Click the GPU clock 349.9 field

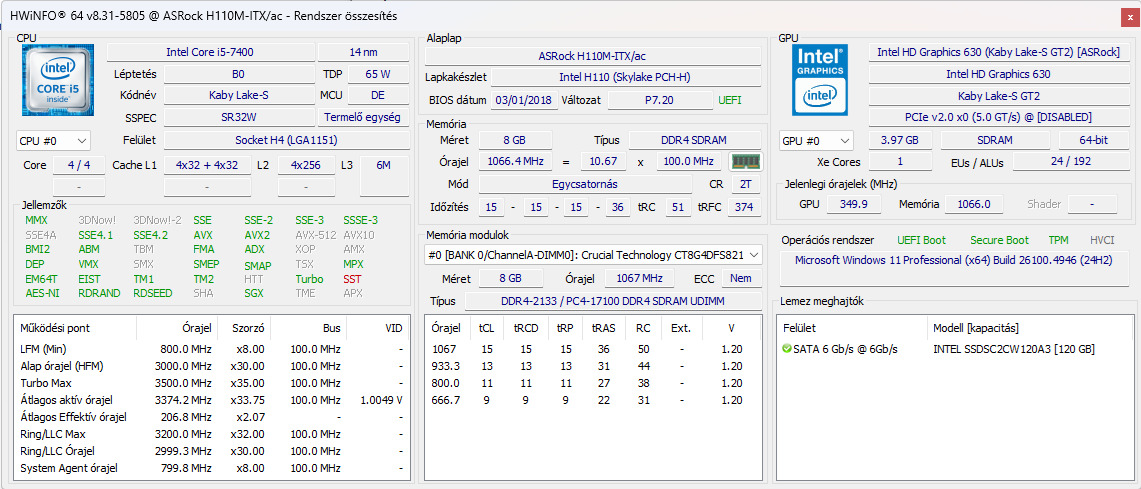tap(854, 204)
